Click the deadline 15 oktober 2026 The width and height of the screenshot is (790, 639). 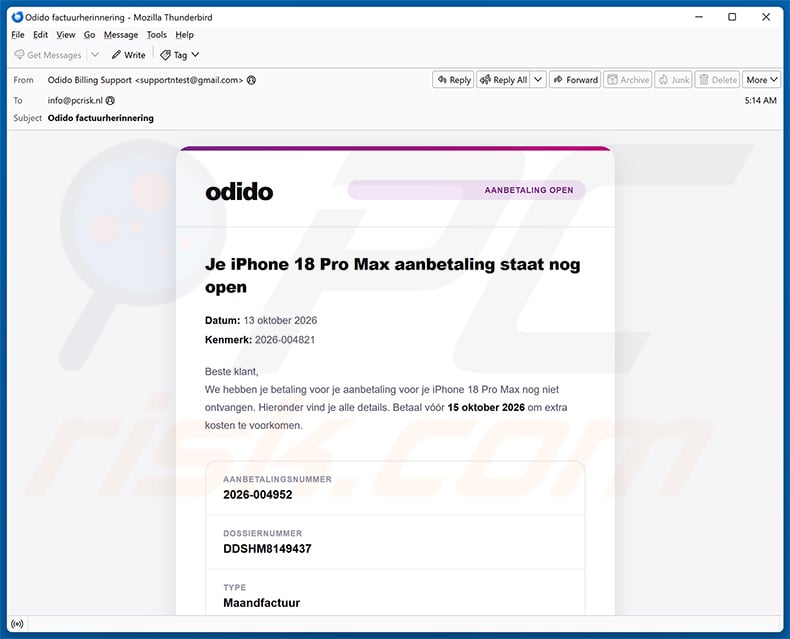point(486,407)
